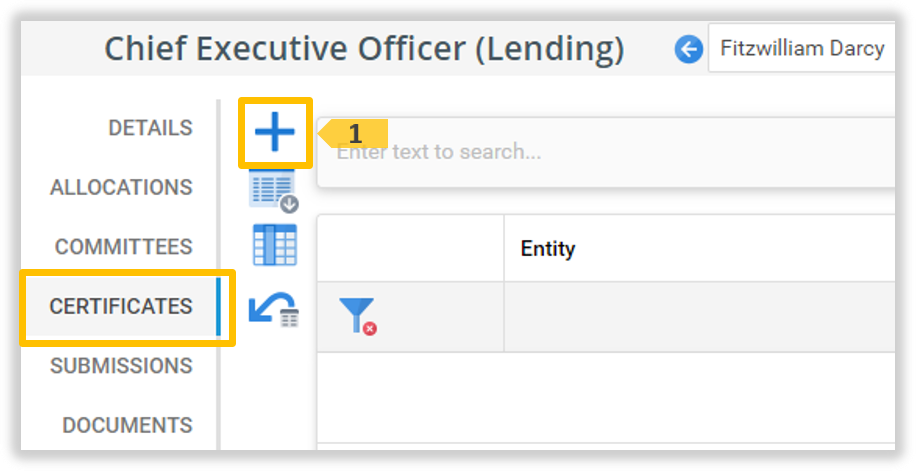Open the Fitzwilliam Darcy selector field

801,49
